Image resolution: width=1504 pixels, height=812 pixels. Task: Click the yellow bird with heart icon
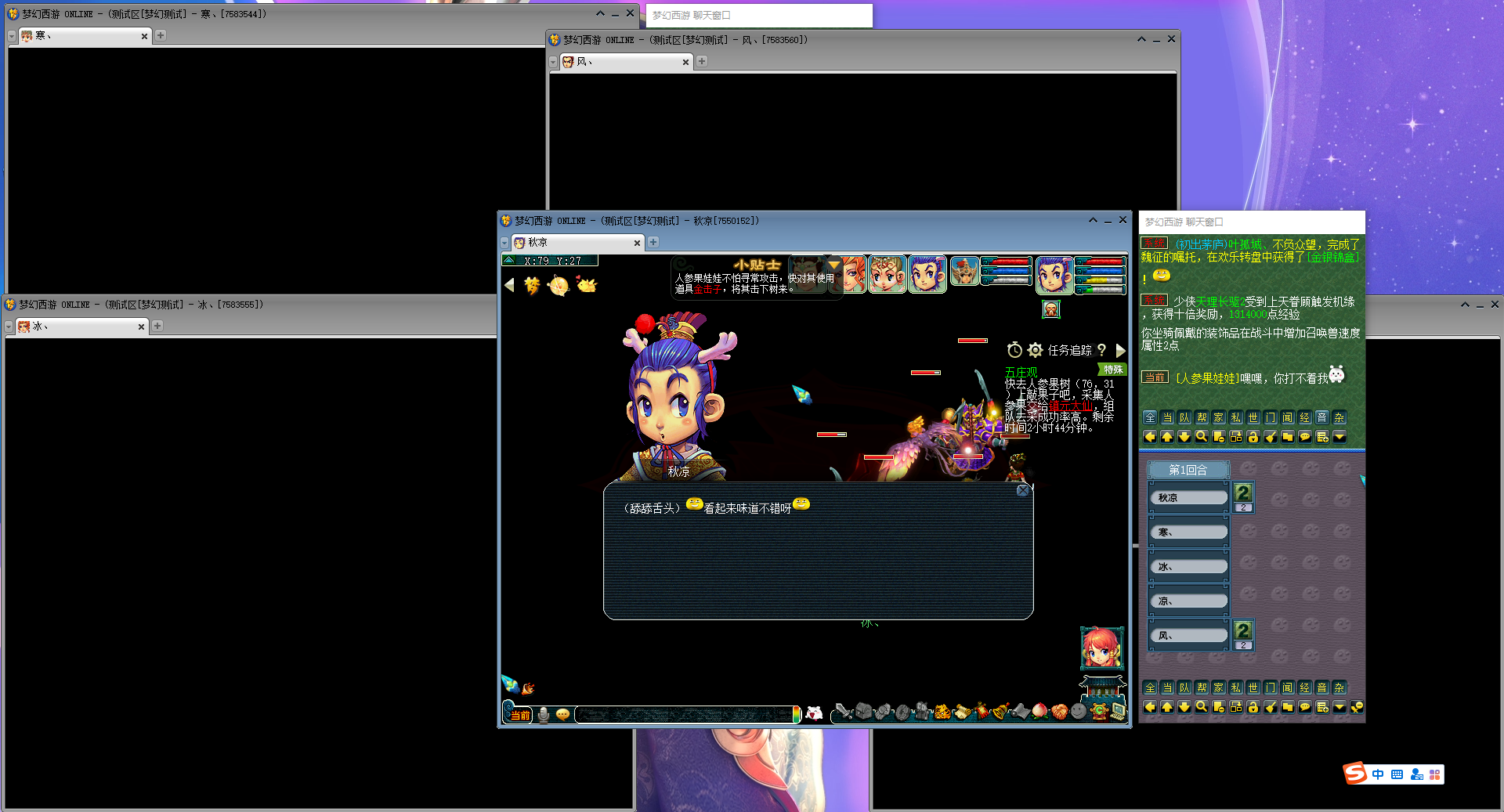click(x=586, y=285)
